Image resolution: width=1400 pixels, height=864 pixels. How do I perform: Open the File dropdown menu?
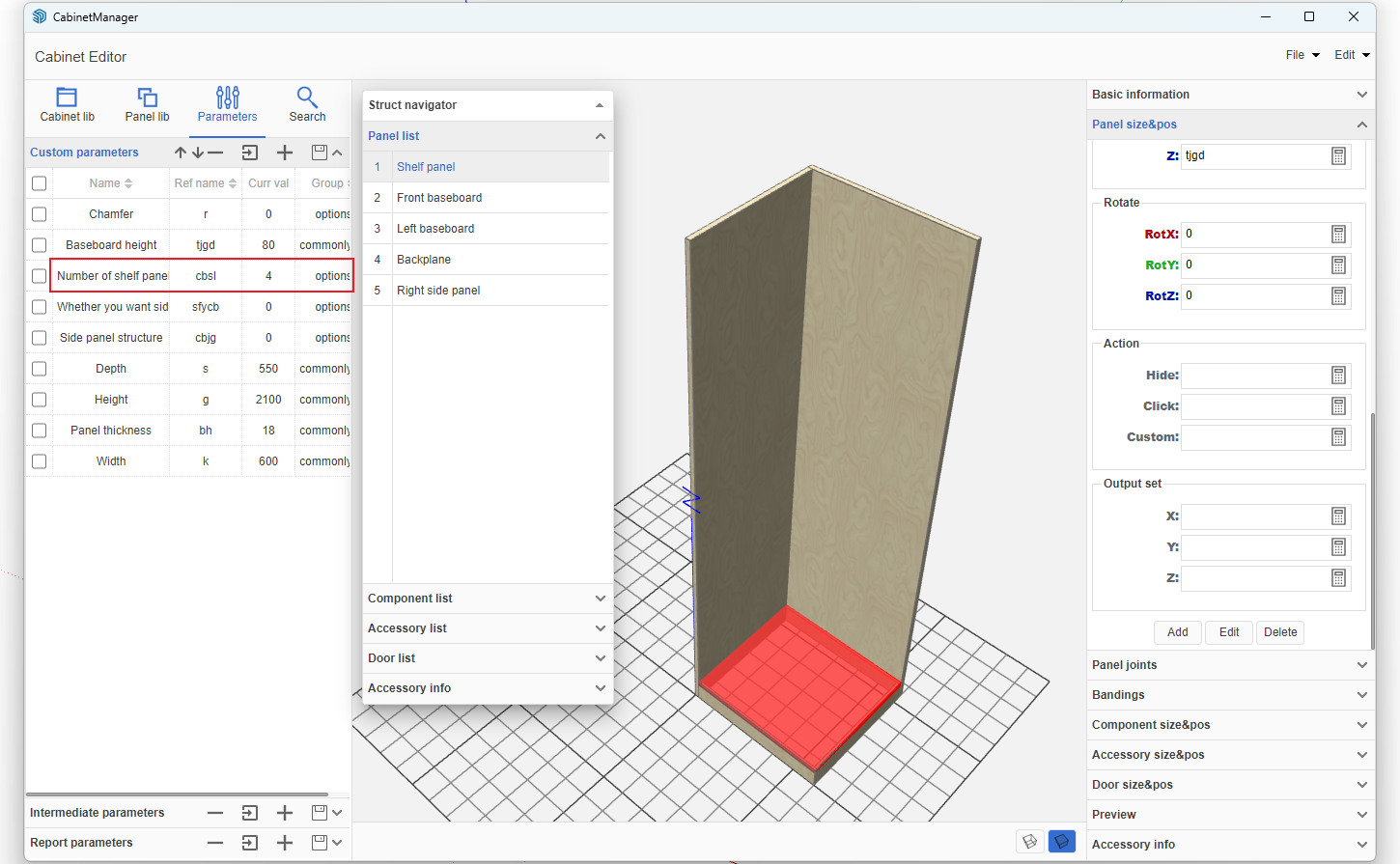tap(1302, 55)
